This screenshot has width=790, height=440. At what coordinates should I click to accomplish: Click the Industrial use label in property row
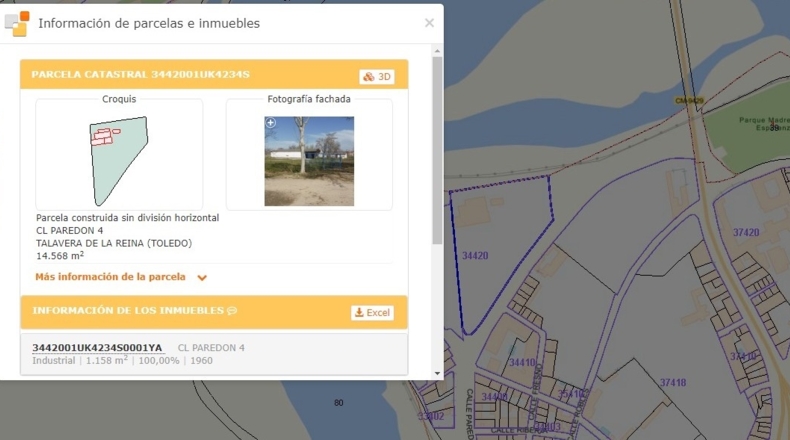click(53, 360)
